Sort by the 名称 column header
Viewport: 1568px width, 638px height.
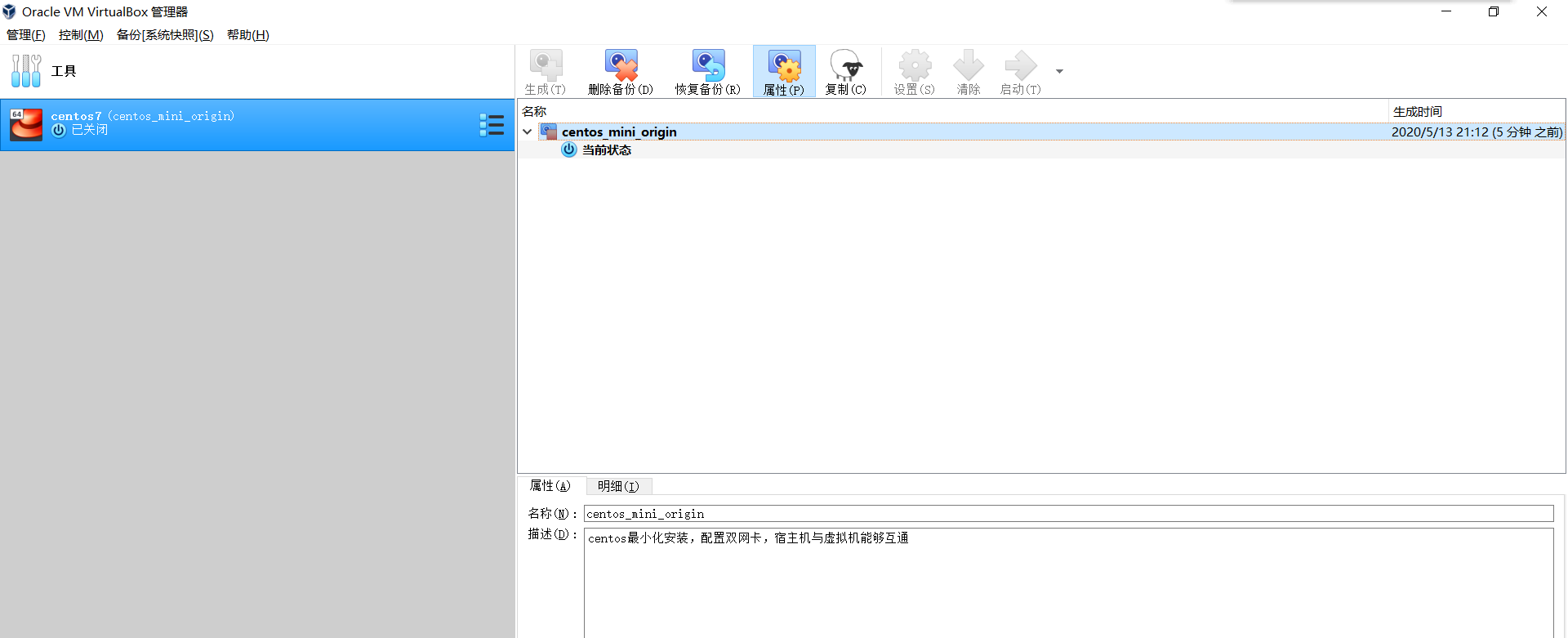pos(953,111)
